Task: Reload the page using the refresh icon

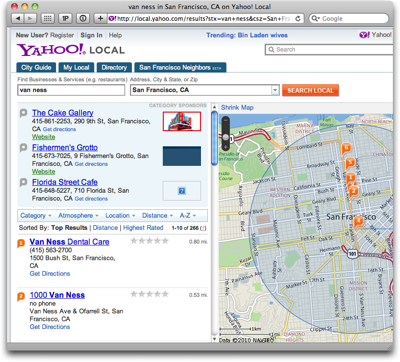Action: (x=298, y=19)
